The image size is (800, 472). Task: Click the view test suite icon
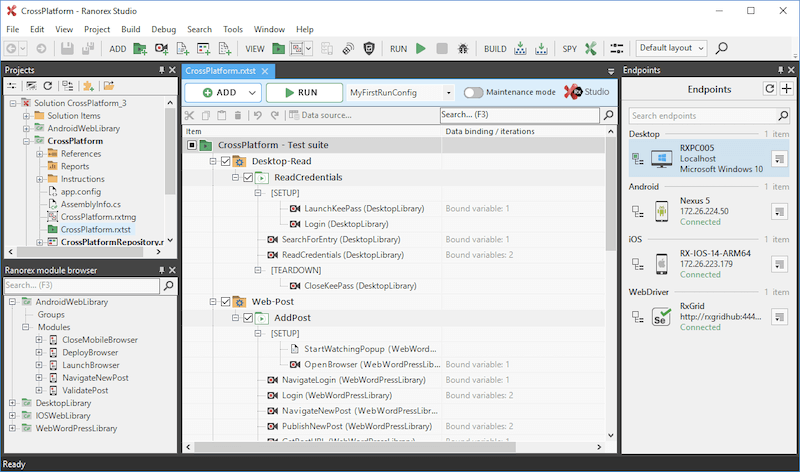(278, 48)
